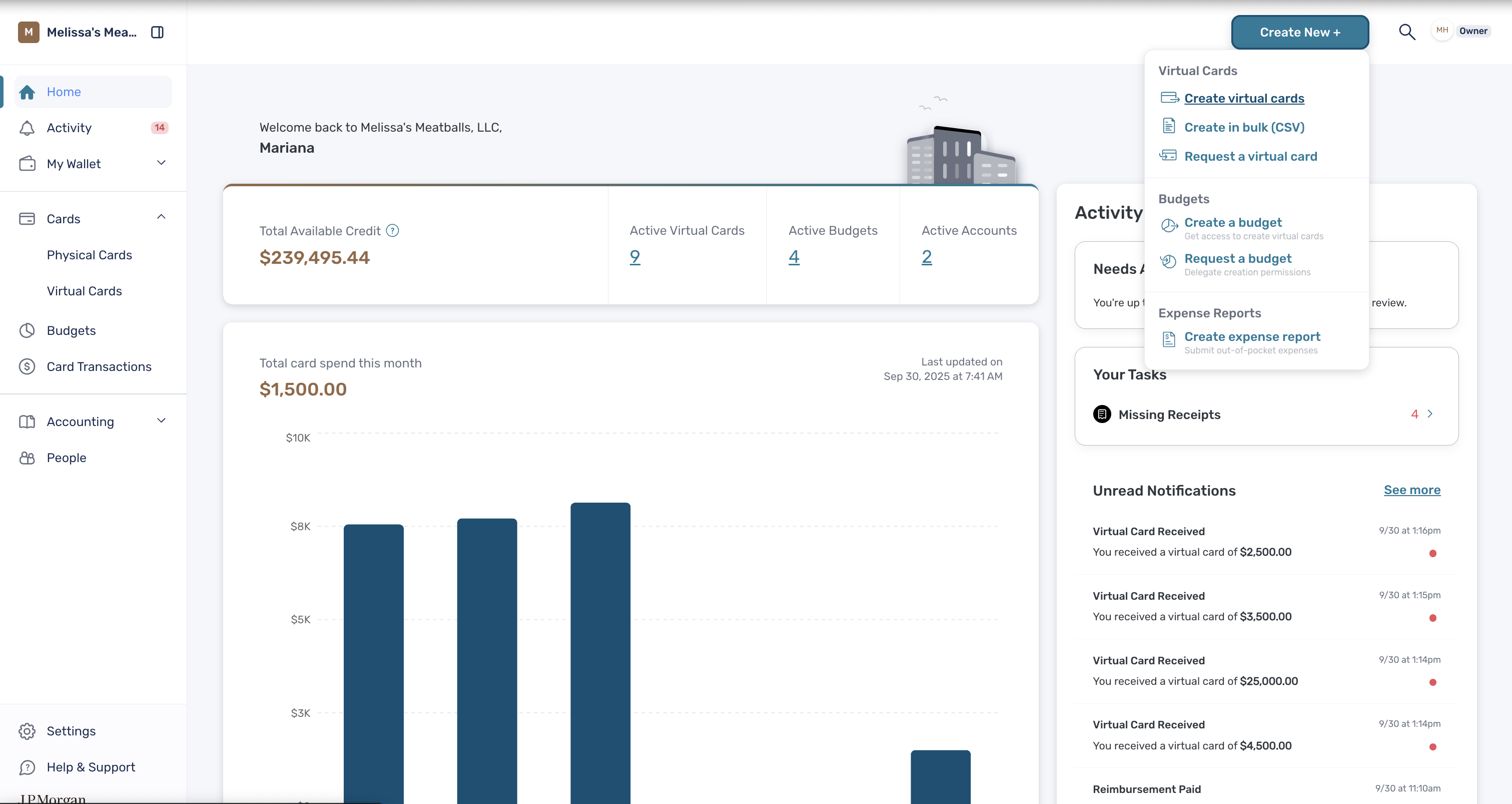Screen dimensions: 1512x804
Task: Expand the Accounting chevron
Action: tap(162, 421)
